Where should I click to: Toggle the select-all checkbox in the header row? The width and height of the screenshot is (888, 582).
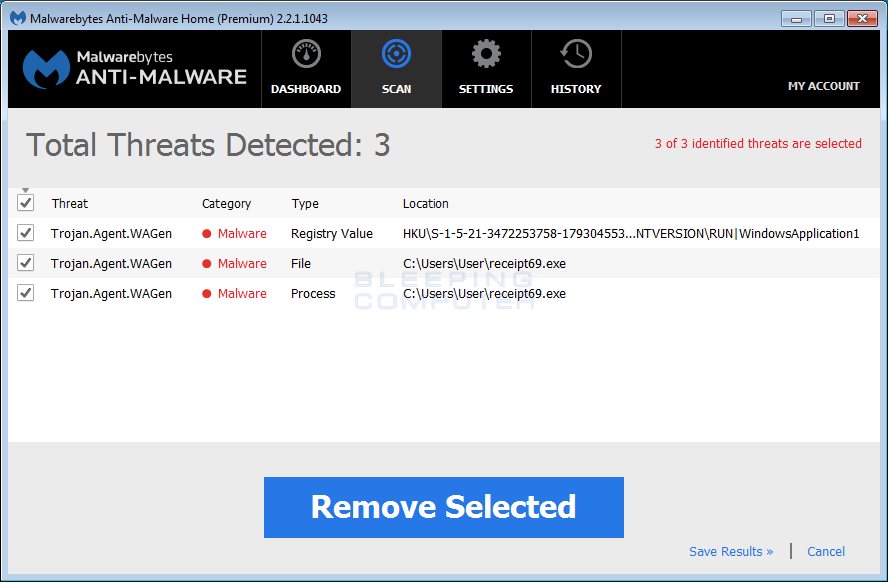click(x=25, y=202)
